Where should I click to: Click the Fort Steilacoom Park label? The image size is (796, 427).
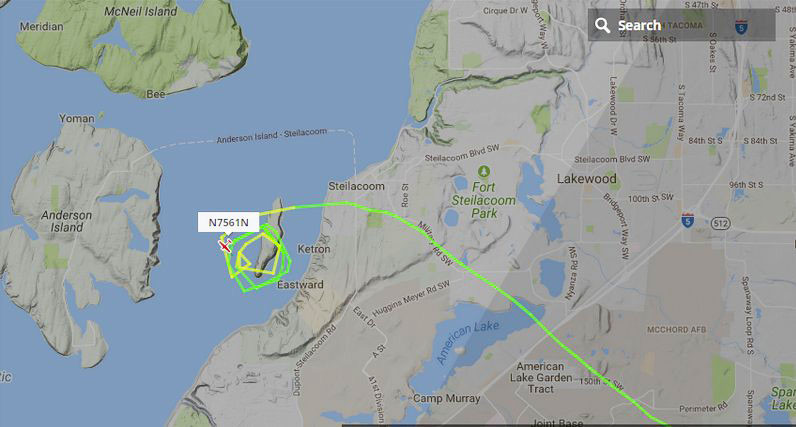pos(484,200)
